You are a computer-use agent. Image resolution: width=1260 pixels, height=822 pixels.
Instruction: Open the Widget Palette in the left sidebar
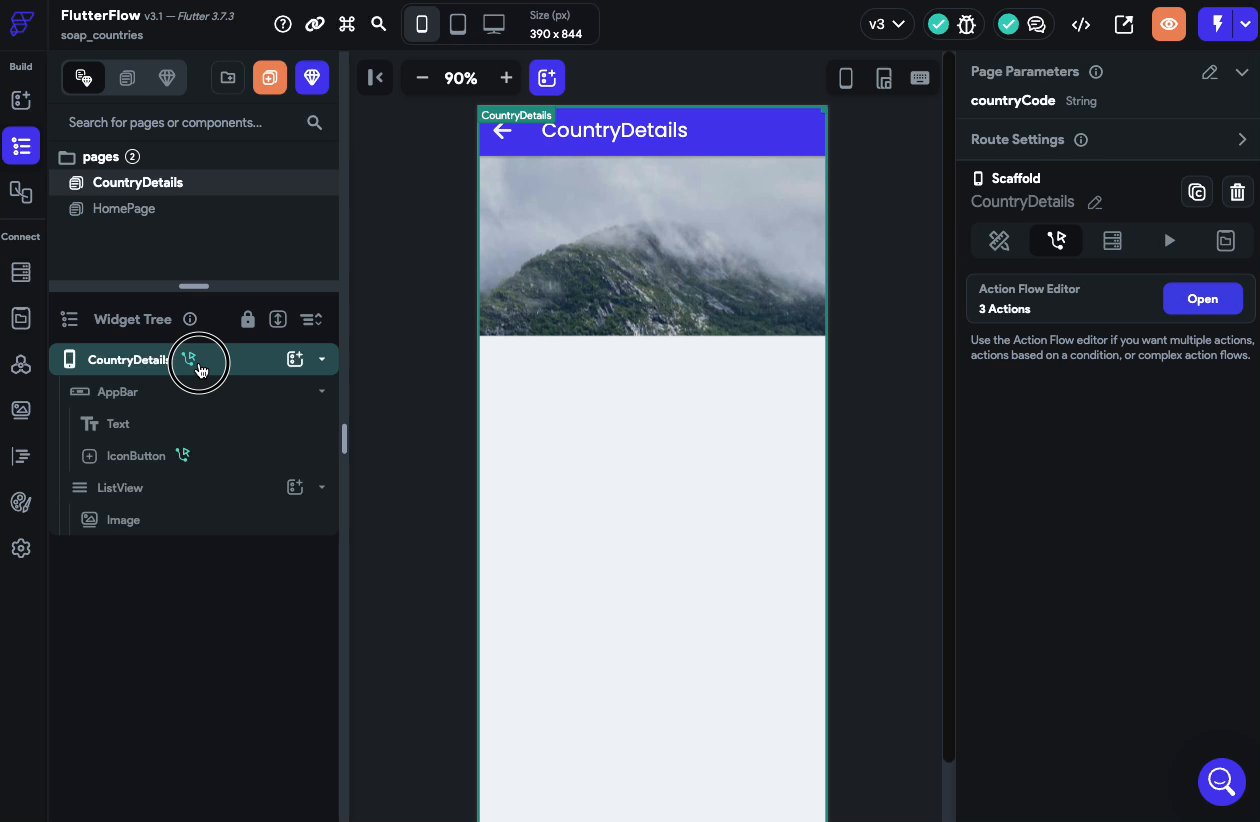21,100
